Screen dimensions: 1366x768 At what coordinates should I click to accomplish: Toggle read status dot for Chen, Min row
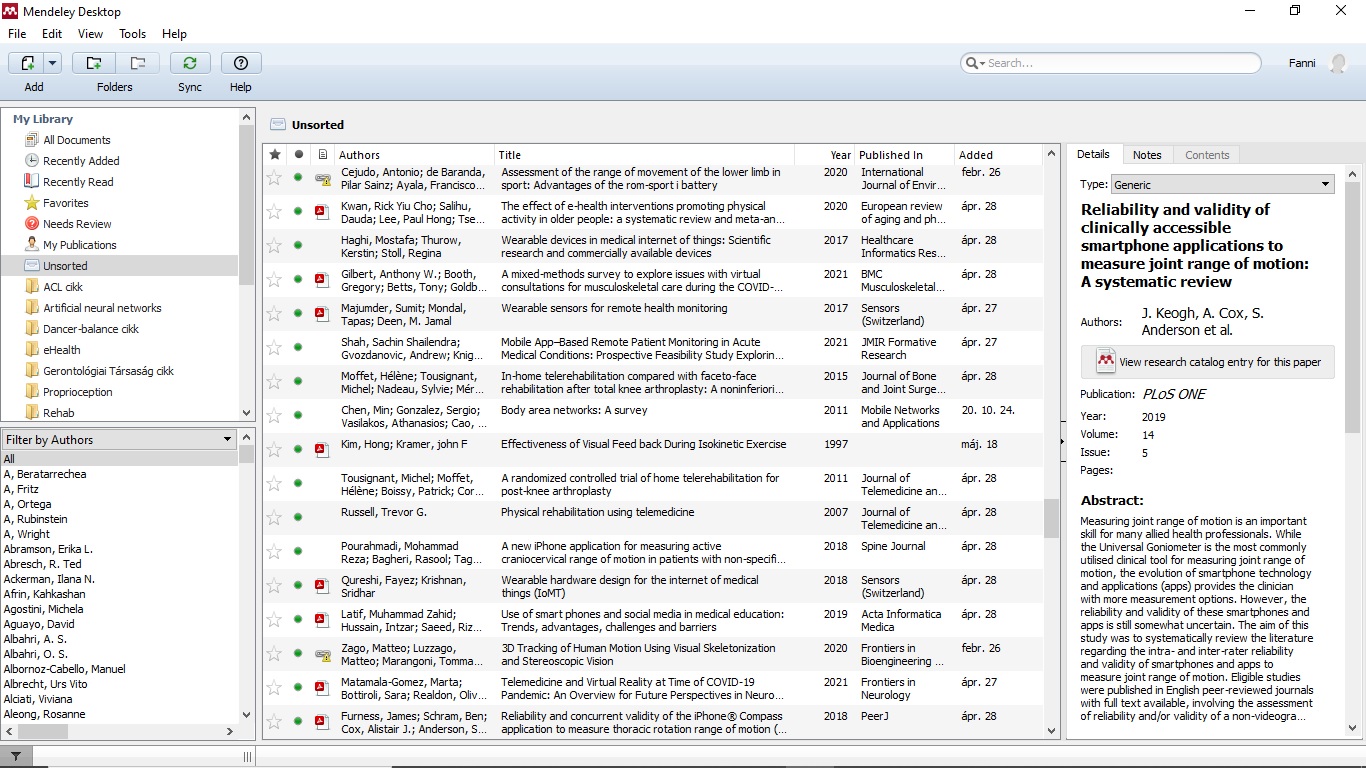tap(298, 416)
